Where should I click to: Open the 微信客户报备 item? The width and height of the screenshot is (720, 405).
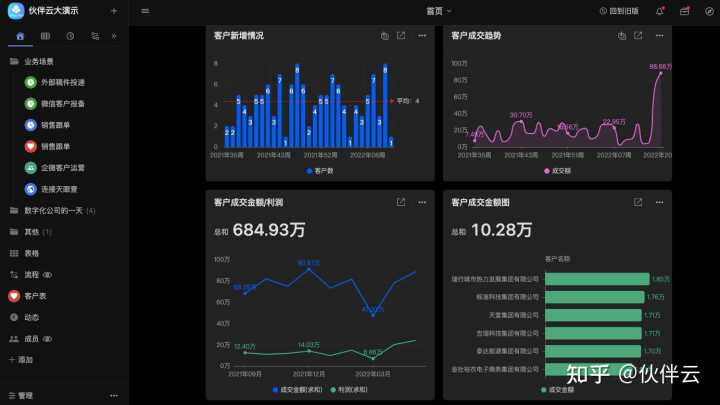coord(54,104)
